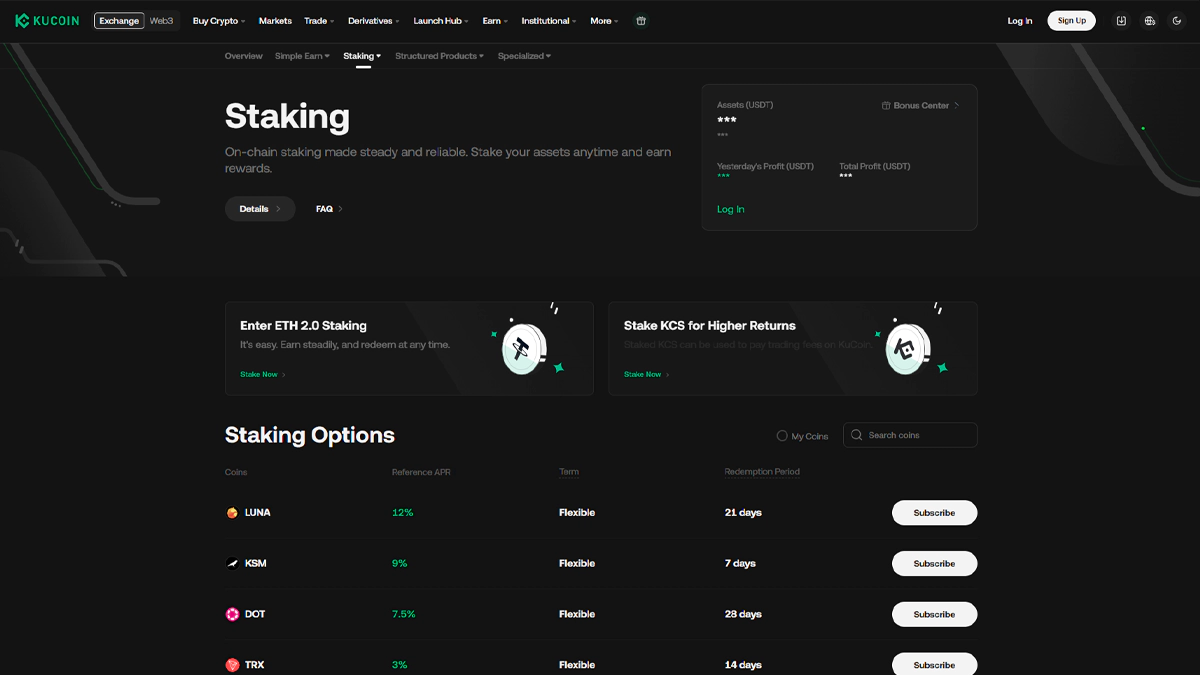Toggle dark mode with moon icon
Image resolution: width=1200 pixels, height=675 pixels.
point(1177,21)
